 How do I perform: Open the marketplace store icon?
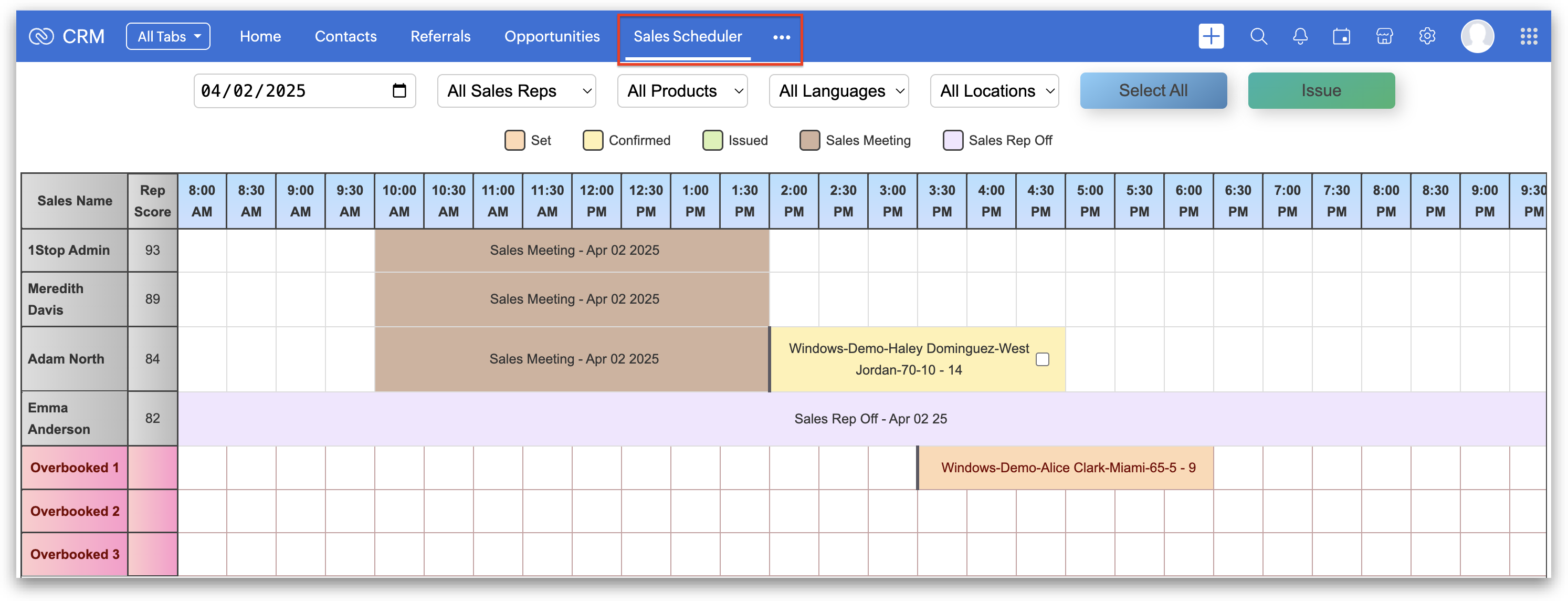[x=1384, y=37]
